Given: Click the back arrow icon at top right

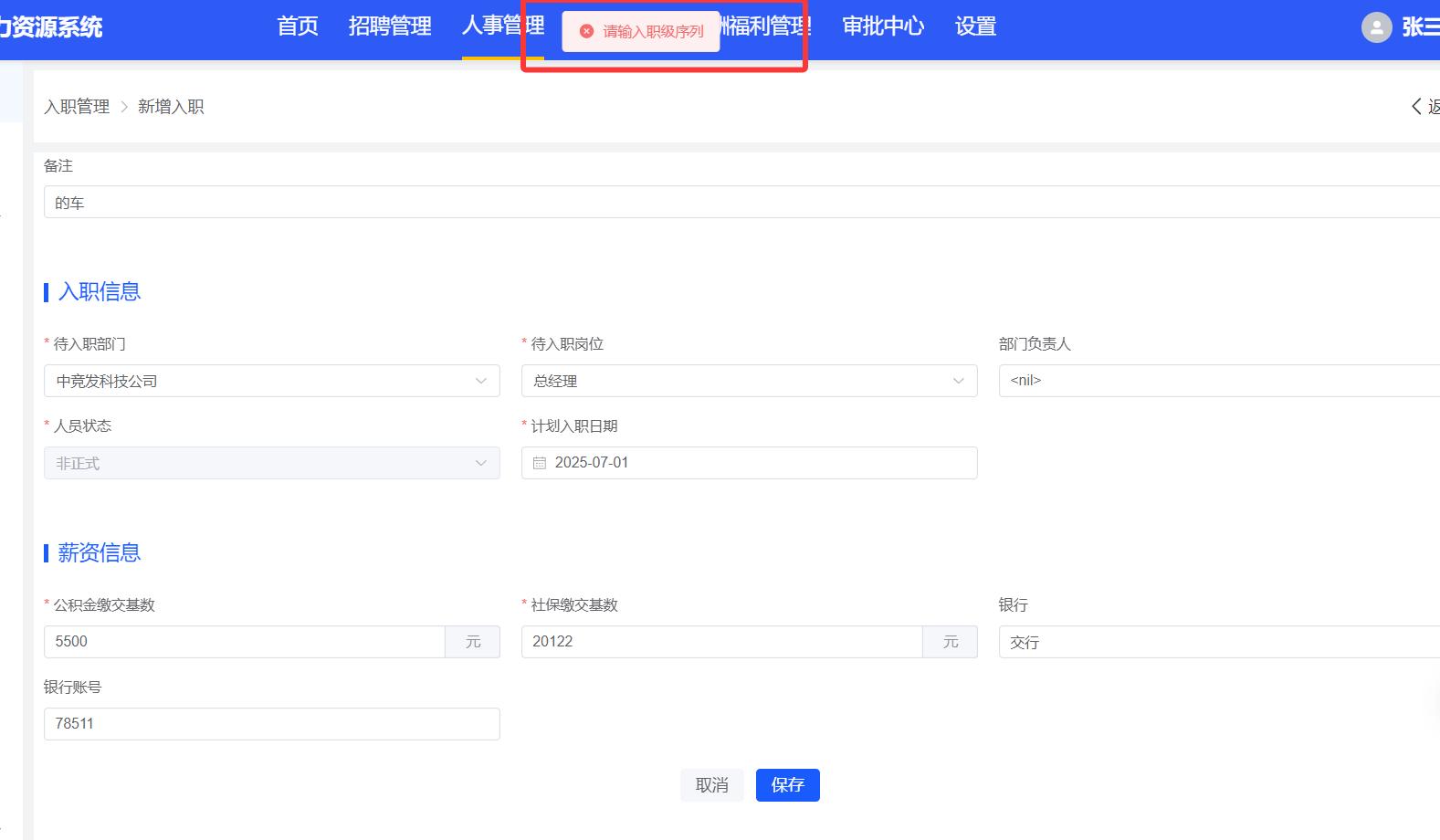Looking at the screenshot, I should [1416, 107].
